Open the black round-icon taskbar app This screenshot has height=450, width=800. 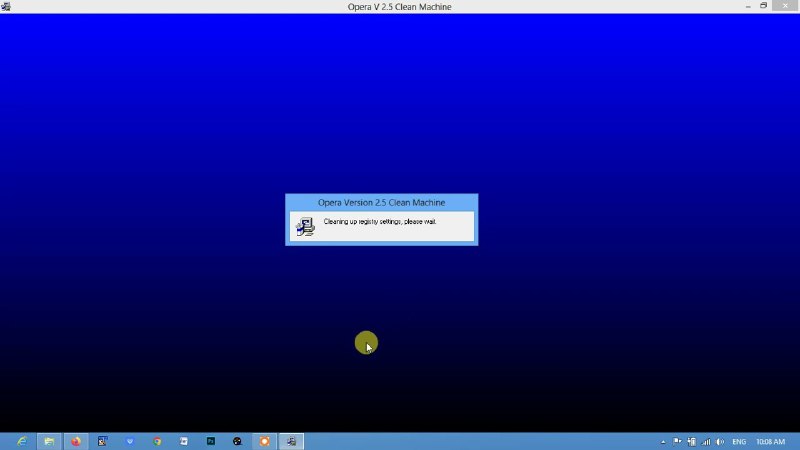pyautogui.click(x=237, y=441)
